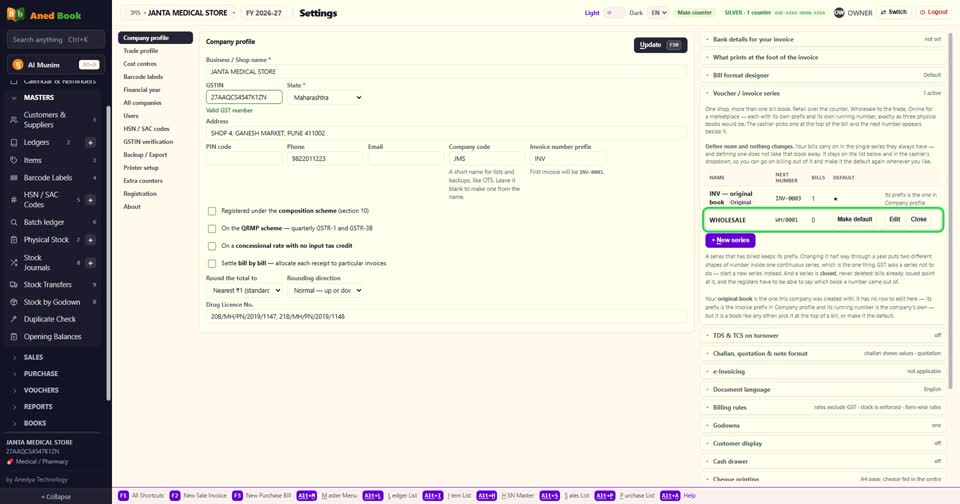This screenshot has width=960, height=504.
Task: Add new HSN / SAC code with plus
Action: pos(90,200)
